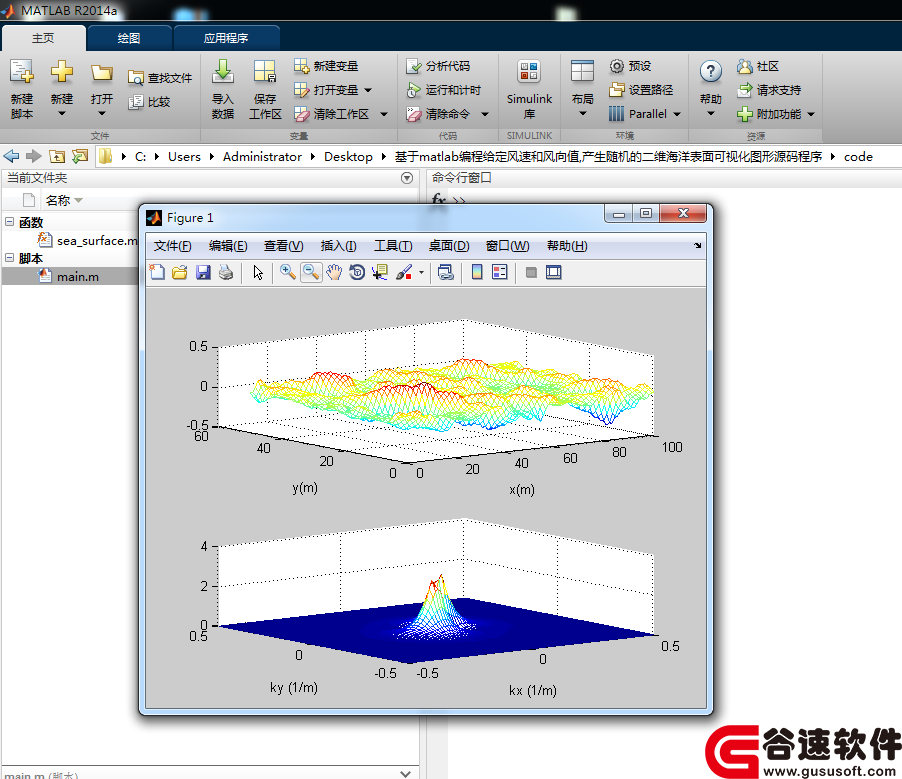
Task: Click the Open folder icon in ribbon
Action: click(102, 72)
